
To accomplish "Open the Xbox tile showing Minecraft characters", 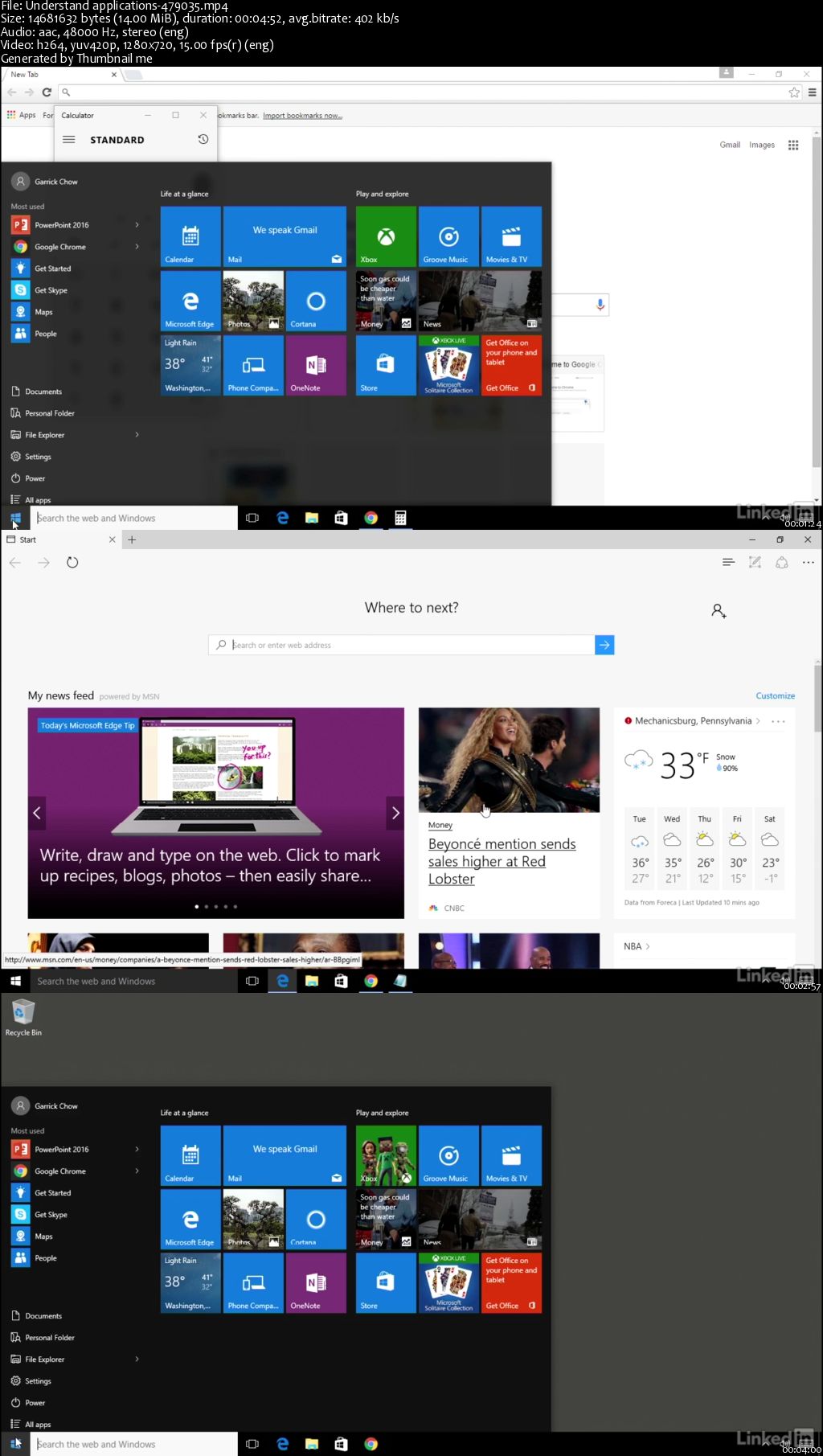I will point(386,1155).
